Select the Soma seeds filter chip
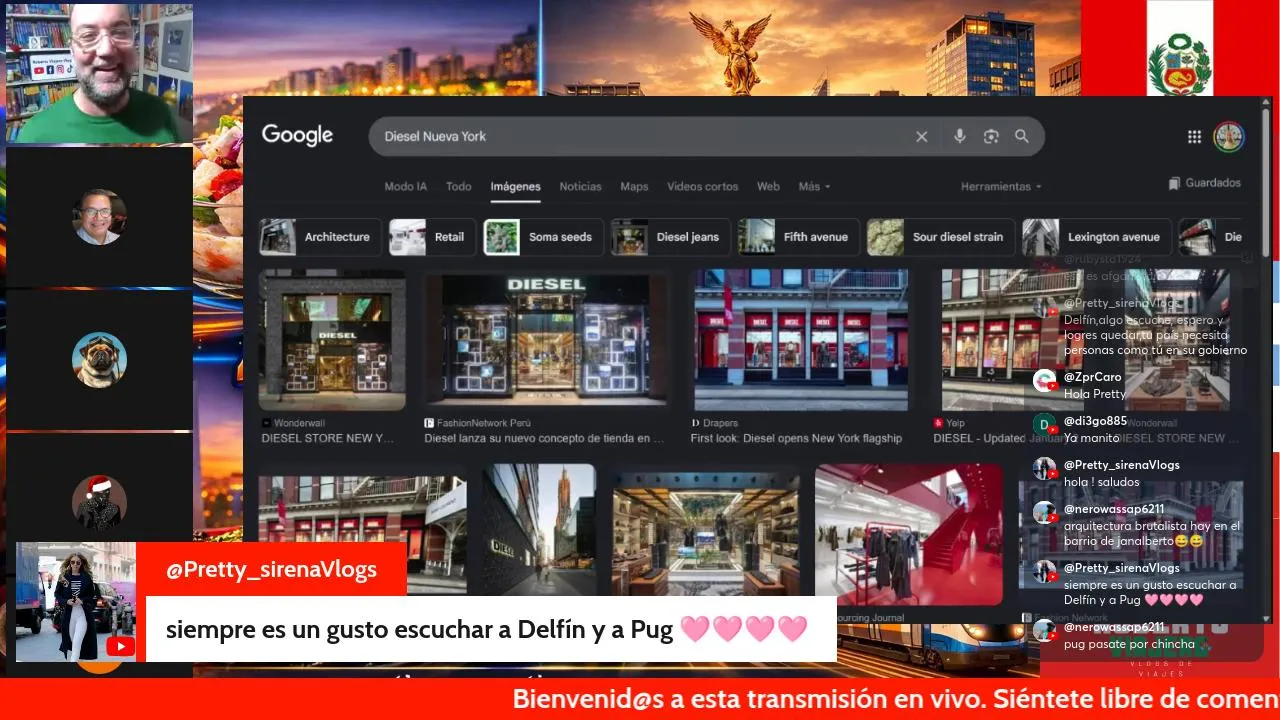1280x720 pixels. click(543, 237)
